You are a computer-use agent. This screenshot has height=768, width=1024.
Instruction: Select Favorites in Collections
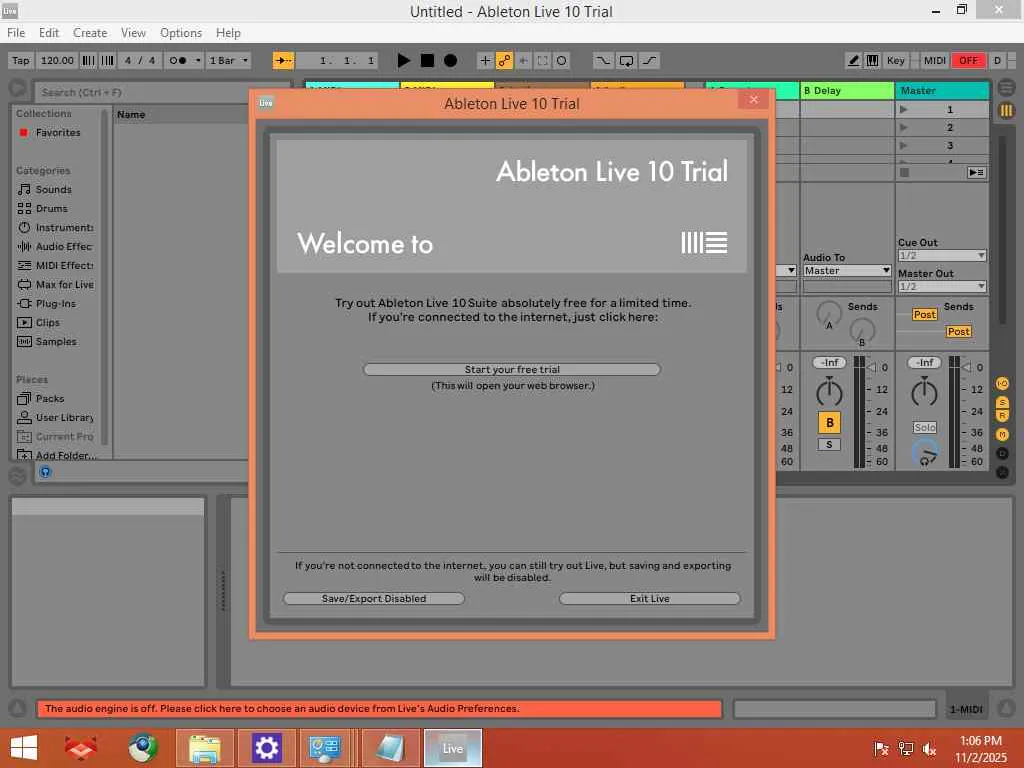click(x=57, y=133)
